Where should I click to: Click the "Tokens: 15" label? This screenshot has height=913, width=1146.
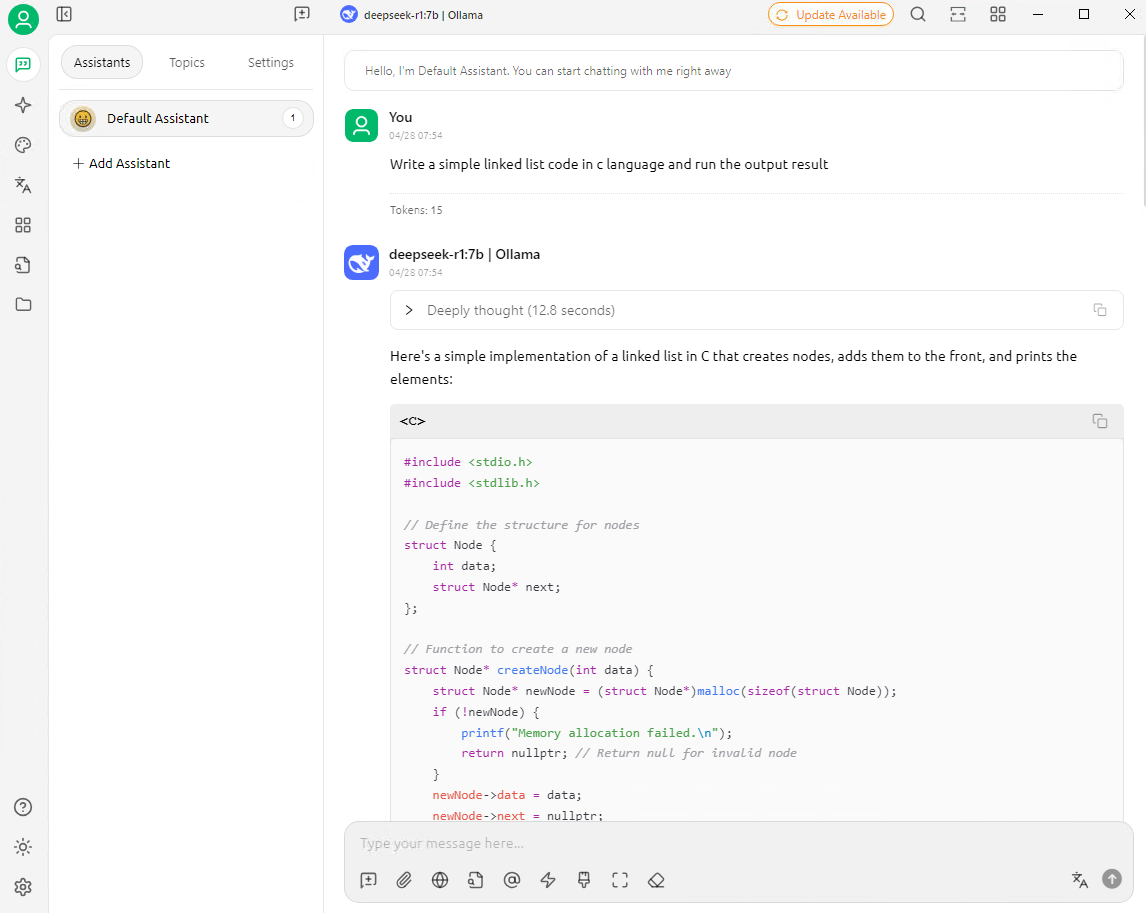point(416,210)
